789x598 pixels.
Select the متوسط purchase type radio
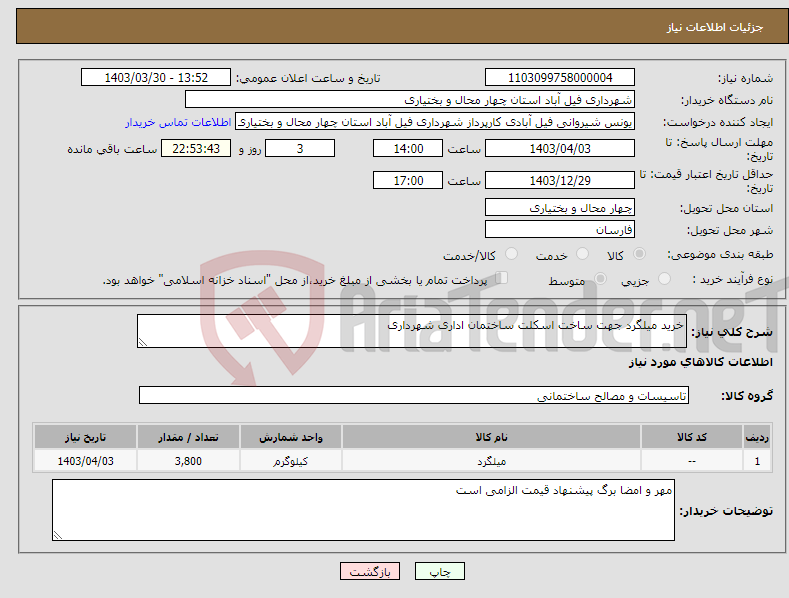pos(600,278)
